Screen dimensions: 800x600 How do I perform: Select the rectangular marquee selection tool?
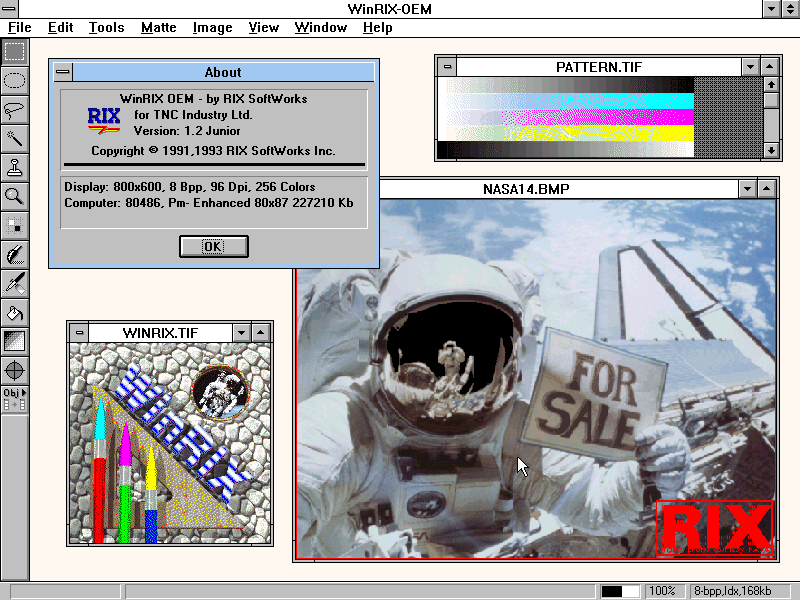tap(14, 52)
